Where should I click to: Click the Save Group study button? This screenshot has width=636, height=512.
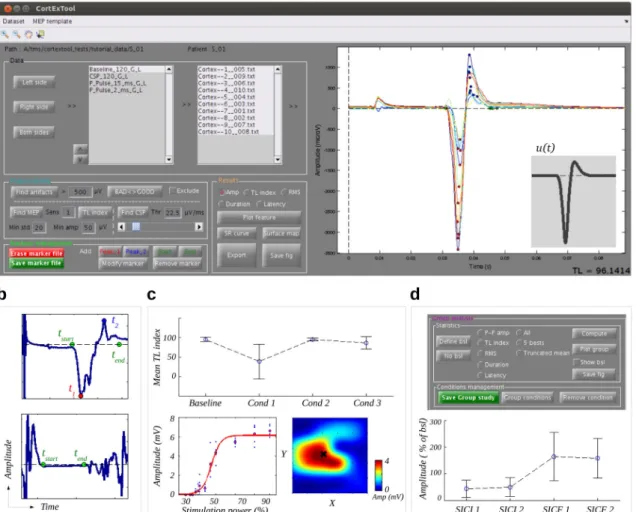468,398
